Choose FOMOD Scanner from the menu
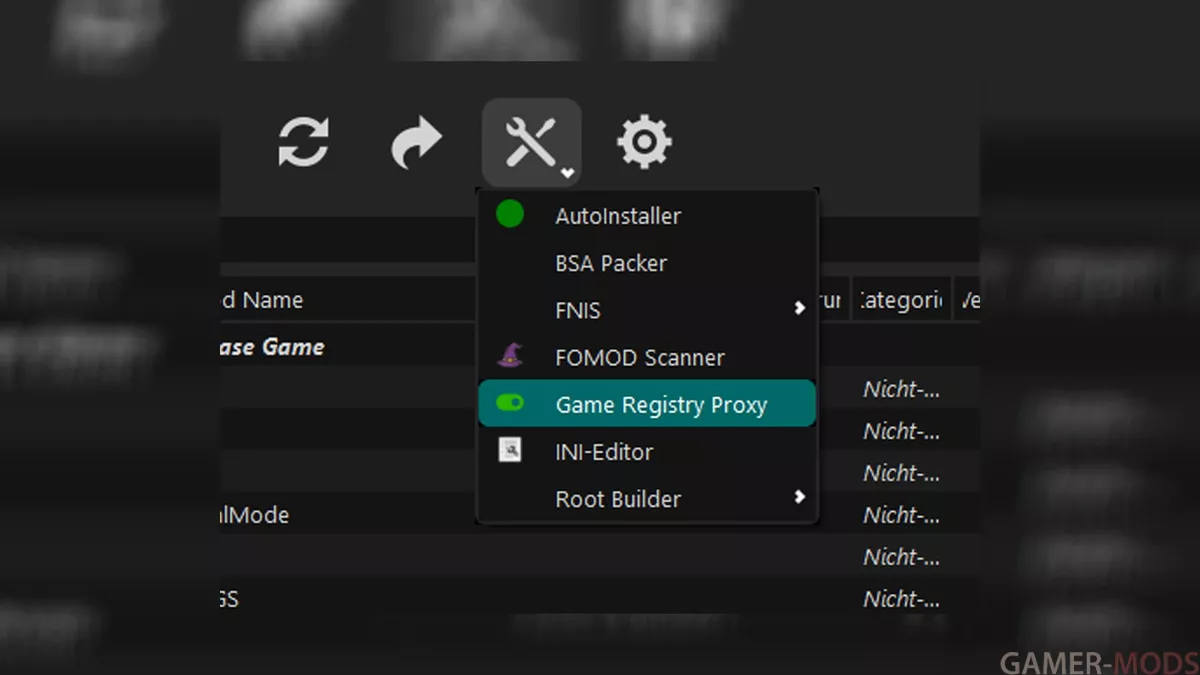The width and height of the screenshot is (1200, 675). coord(640,358)
